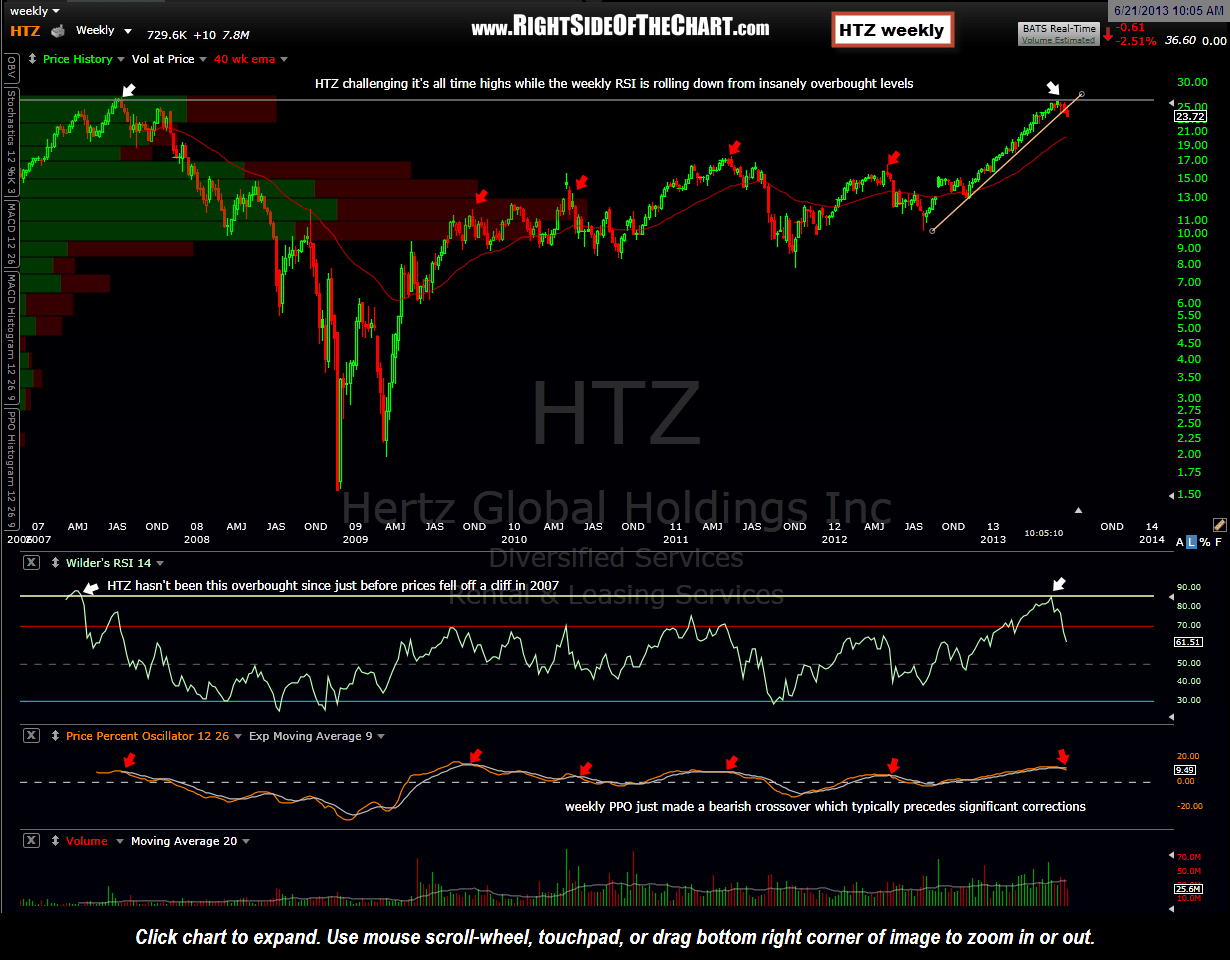Expand Moving Average 20 options arrow
1230x960 pixels.
[x=246, y=842]
